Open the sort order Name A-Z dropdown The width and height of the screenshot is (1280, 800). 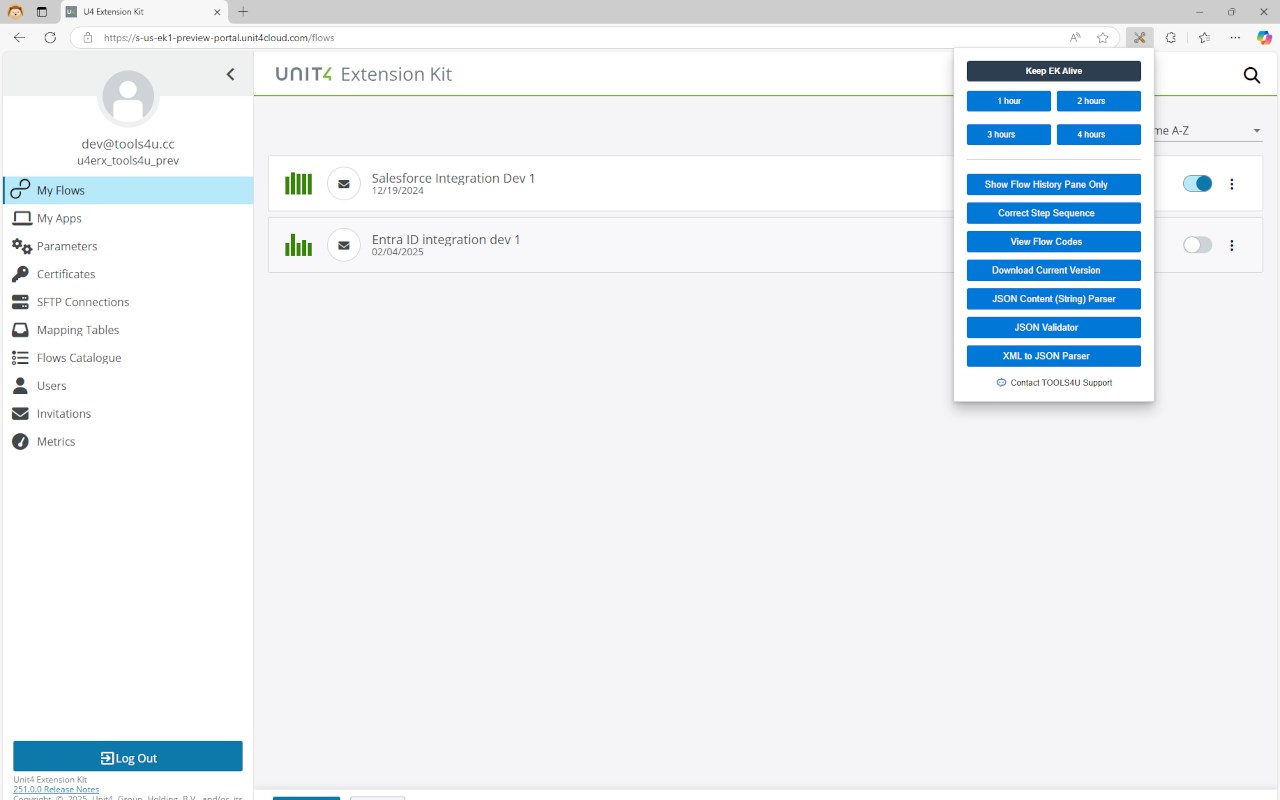[x=1208, y=131]
